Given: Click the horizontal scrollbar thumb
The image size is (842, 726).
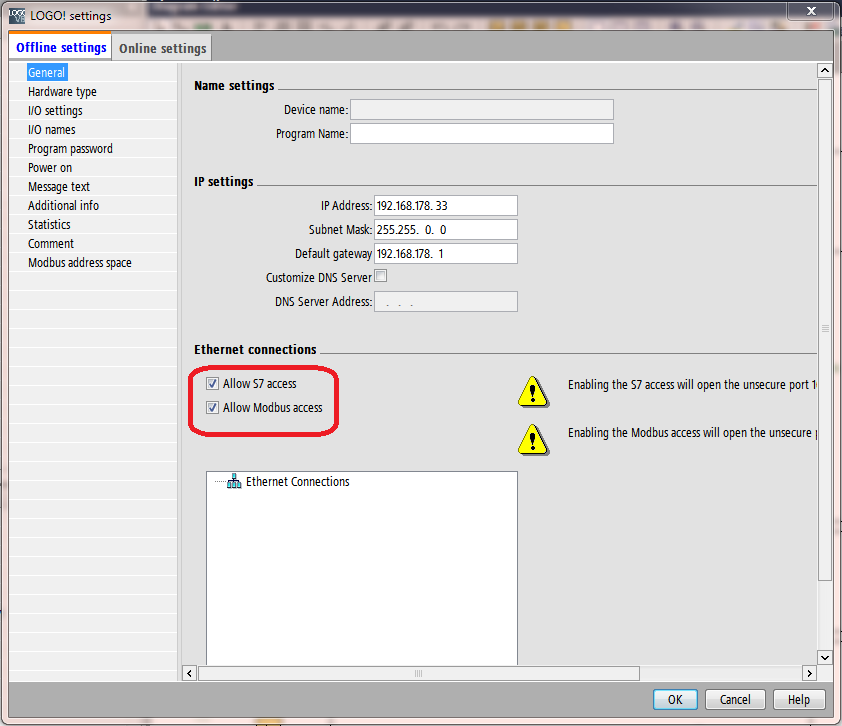Looking at the screenshot, I should tap(419, 673).
